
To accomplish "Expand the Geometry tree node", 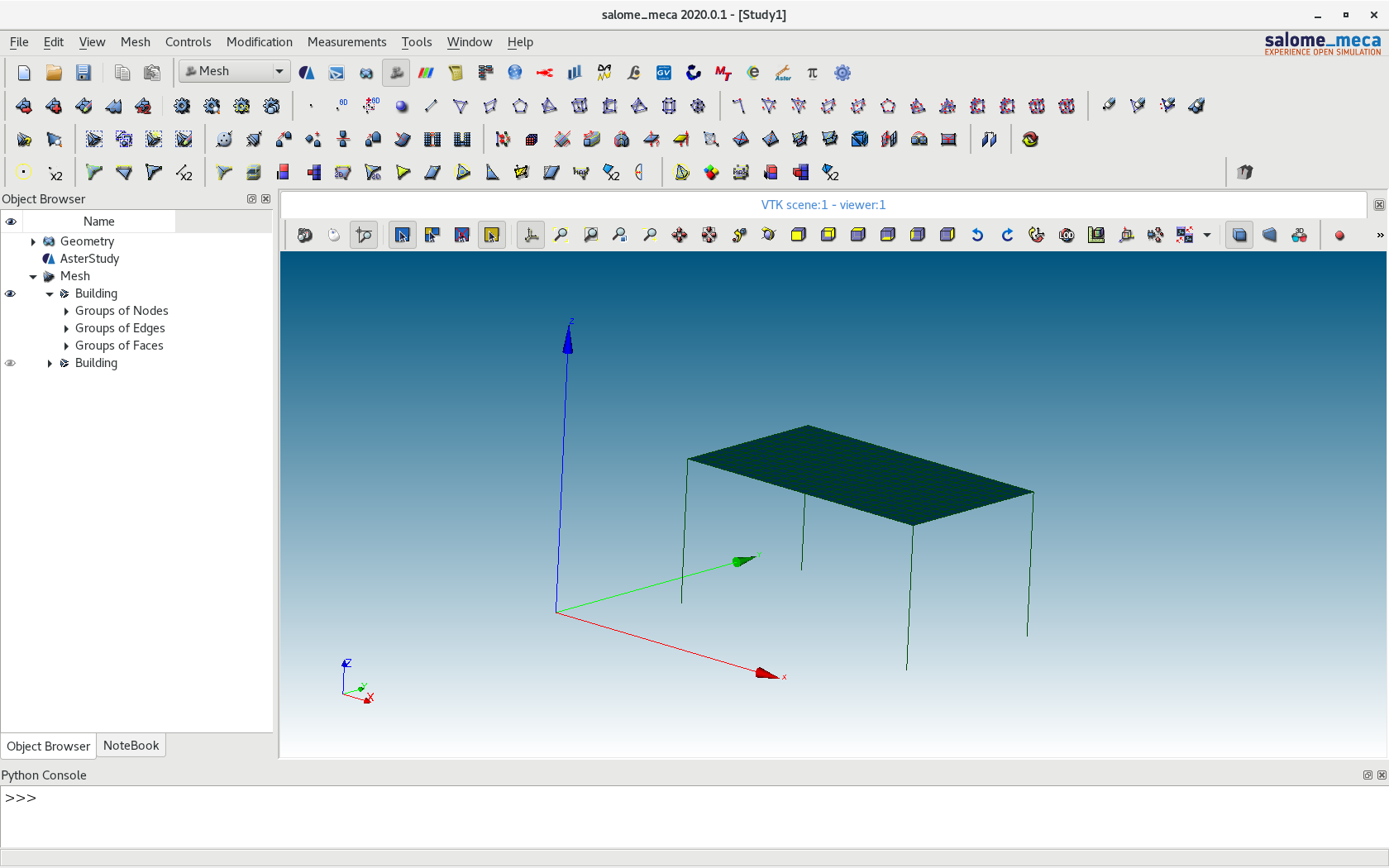I will click(x=33, y=241).
